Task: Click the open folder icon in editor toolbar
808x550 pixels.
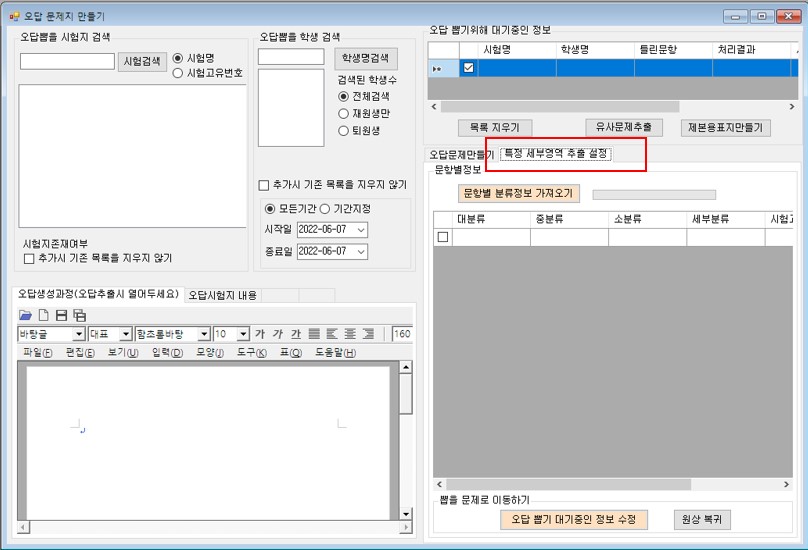Action: tap(25, 315)
